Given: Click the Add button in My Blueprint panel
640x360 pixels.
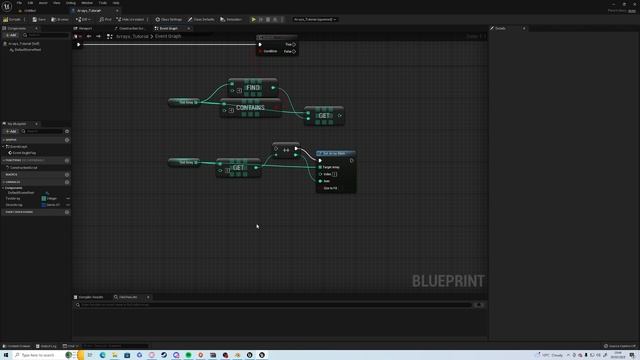Looking at the screenshot, I should pos(11,131).
